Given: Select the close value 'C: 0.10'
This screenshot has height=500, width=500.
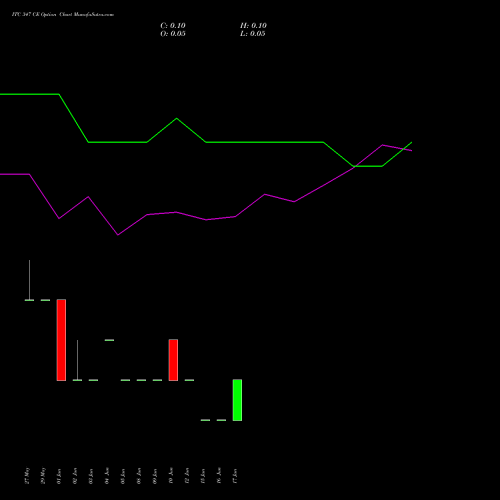Looking at the screenshot, I should tap(173, 26).
